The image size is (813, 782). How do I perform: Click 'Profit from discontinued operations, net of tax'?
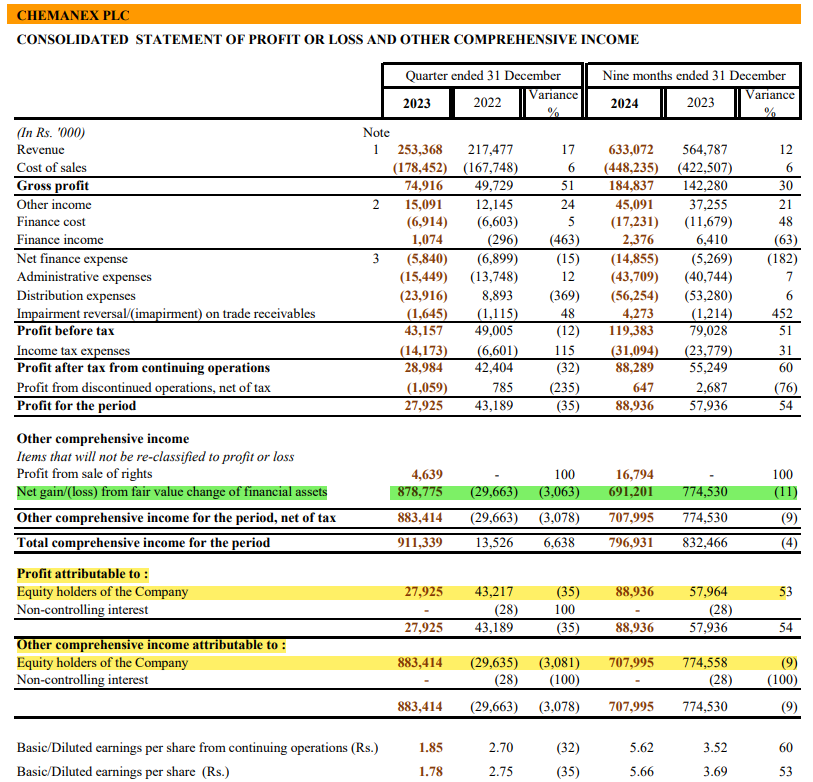coord(144,388)
